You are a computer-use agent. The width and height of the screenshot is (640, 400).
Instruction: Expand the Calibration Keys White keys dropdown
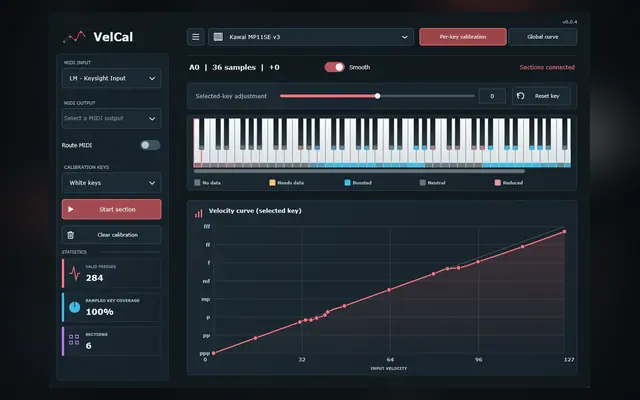coord(111,183)
